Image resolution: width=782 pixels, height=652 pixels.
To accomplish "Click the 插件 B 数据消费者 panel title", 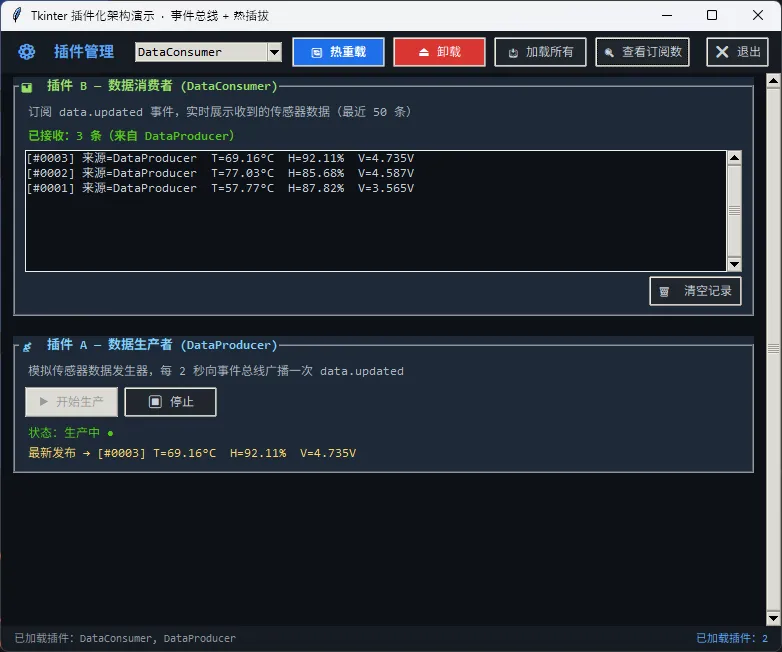I will click(x=162, y=86).
